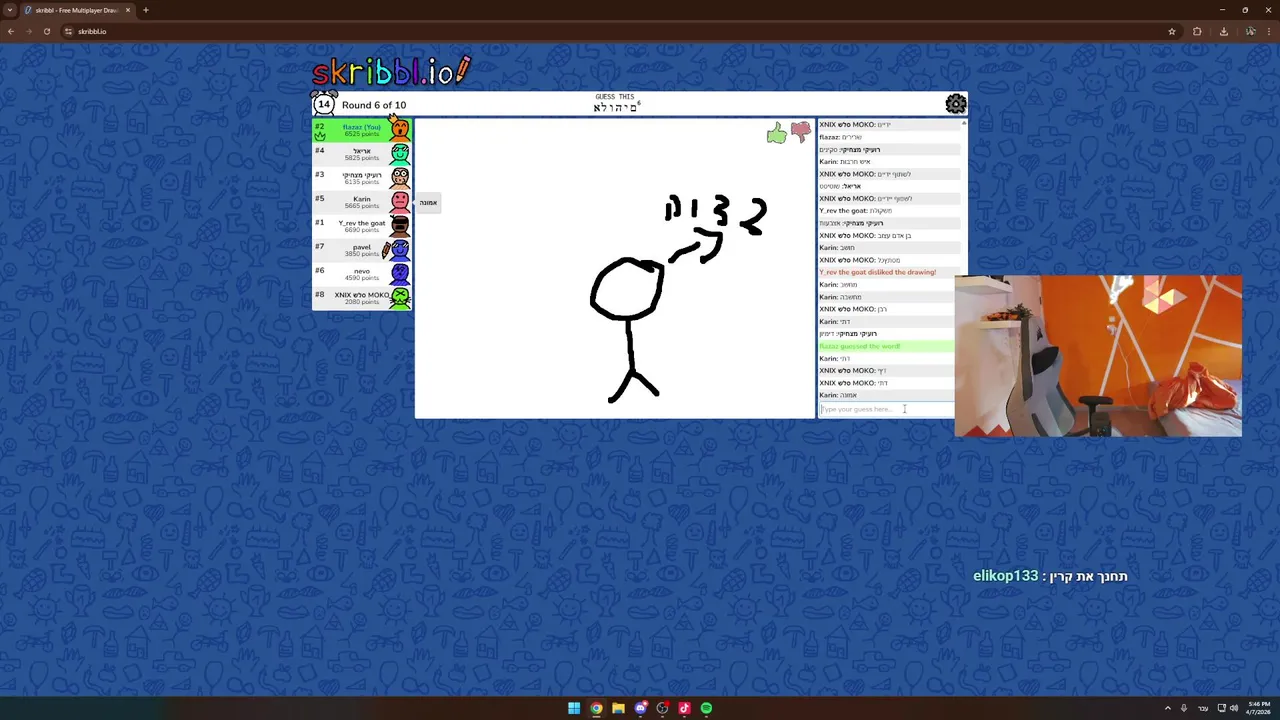Screen dimensions: 1280x720
Task: Open File Explorer from the taskbar
Action: (618, 708)
